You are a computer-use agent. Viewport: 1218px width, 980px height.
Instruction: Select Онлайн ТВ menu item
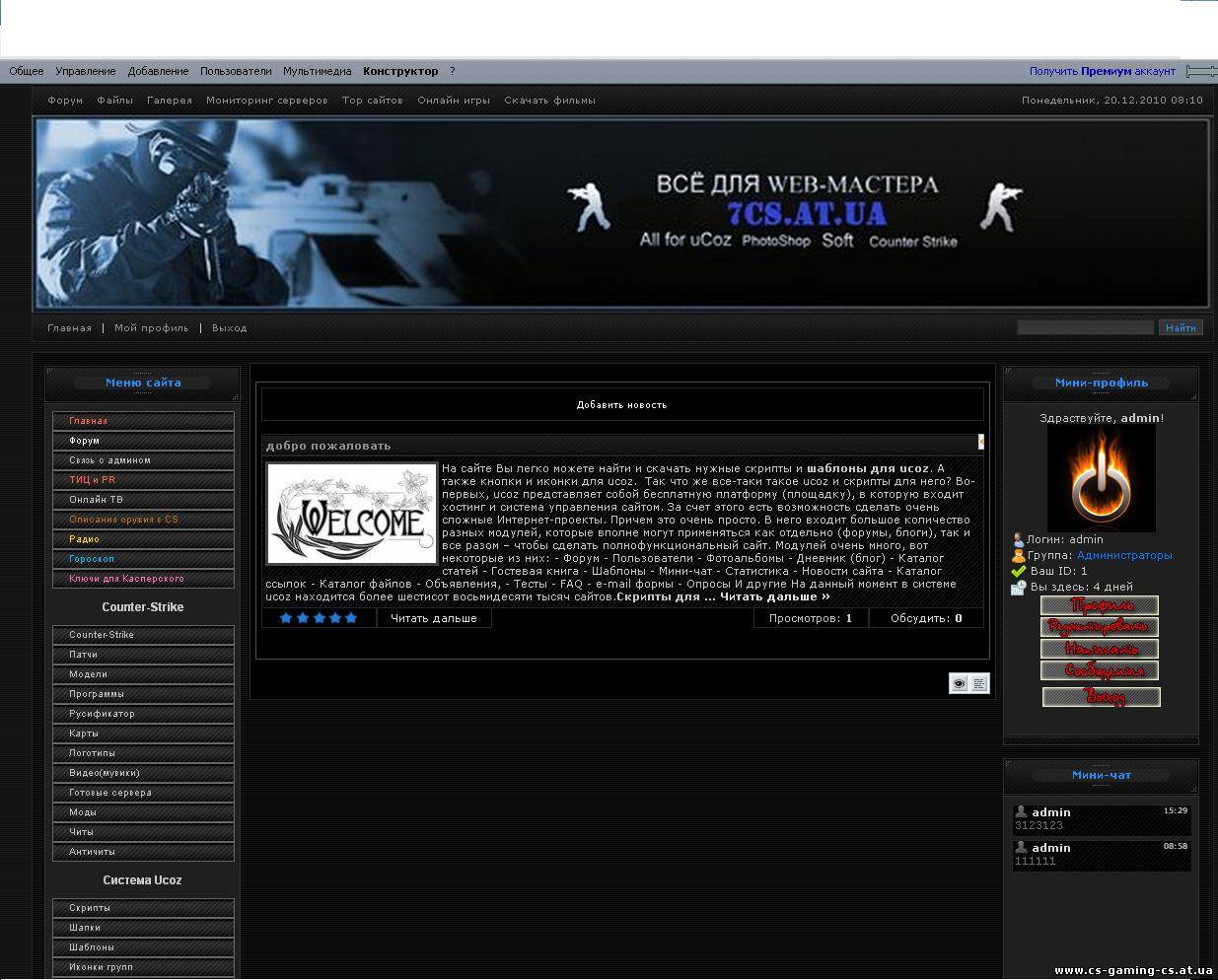[143, 500]
